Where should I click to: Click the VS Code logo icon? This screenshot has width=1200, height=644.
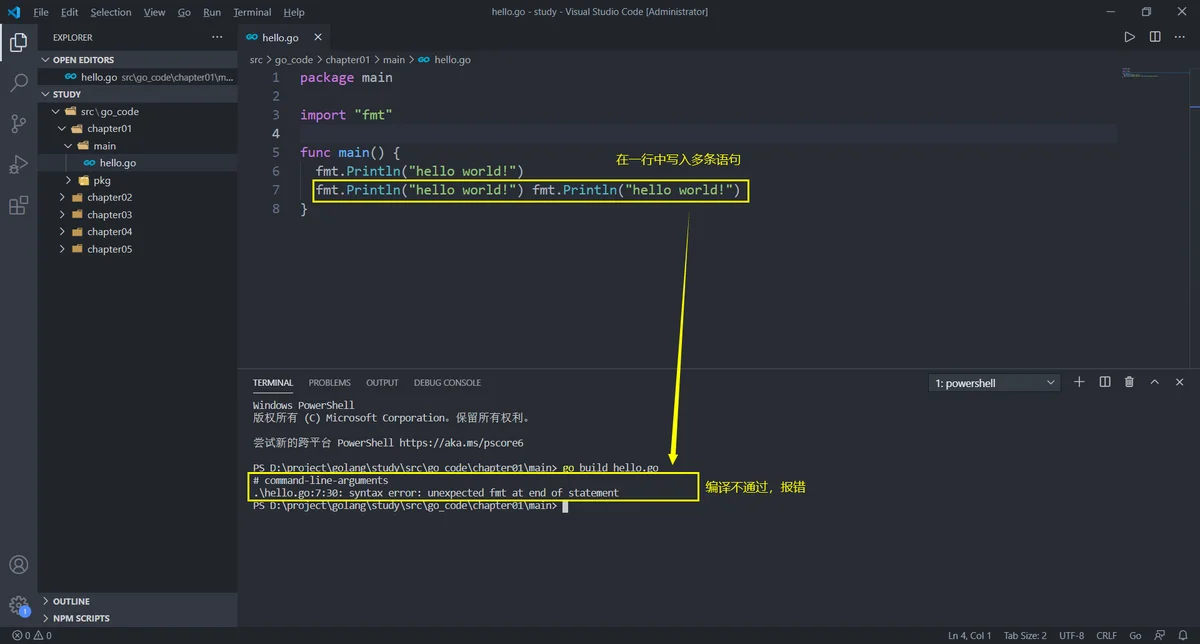click(14, 12)
